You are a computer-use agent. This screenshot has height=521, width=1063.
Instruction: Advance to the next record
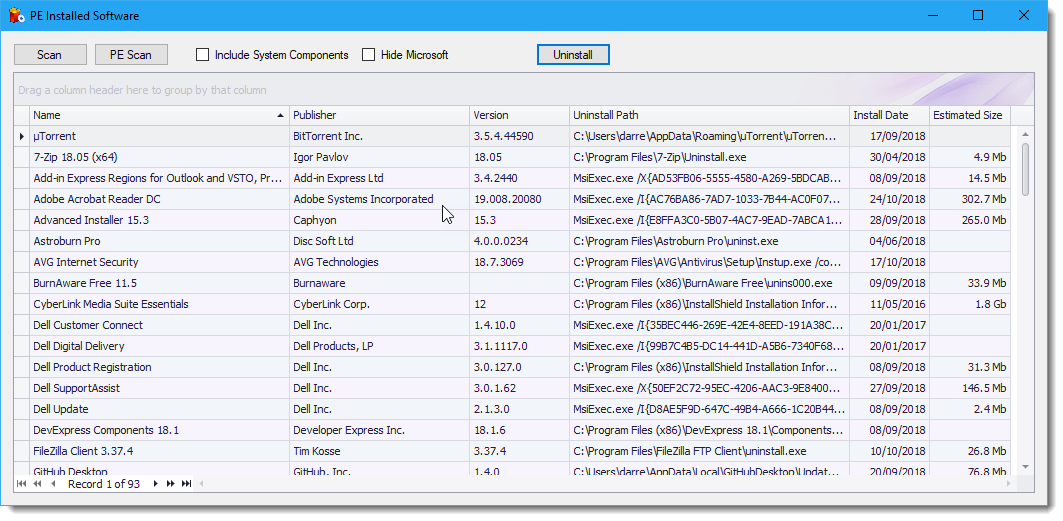(155, 484)
